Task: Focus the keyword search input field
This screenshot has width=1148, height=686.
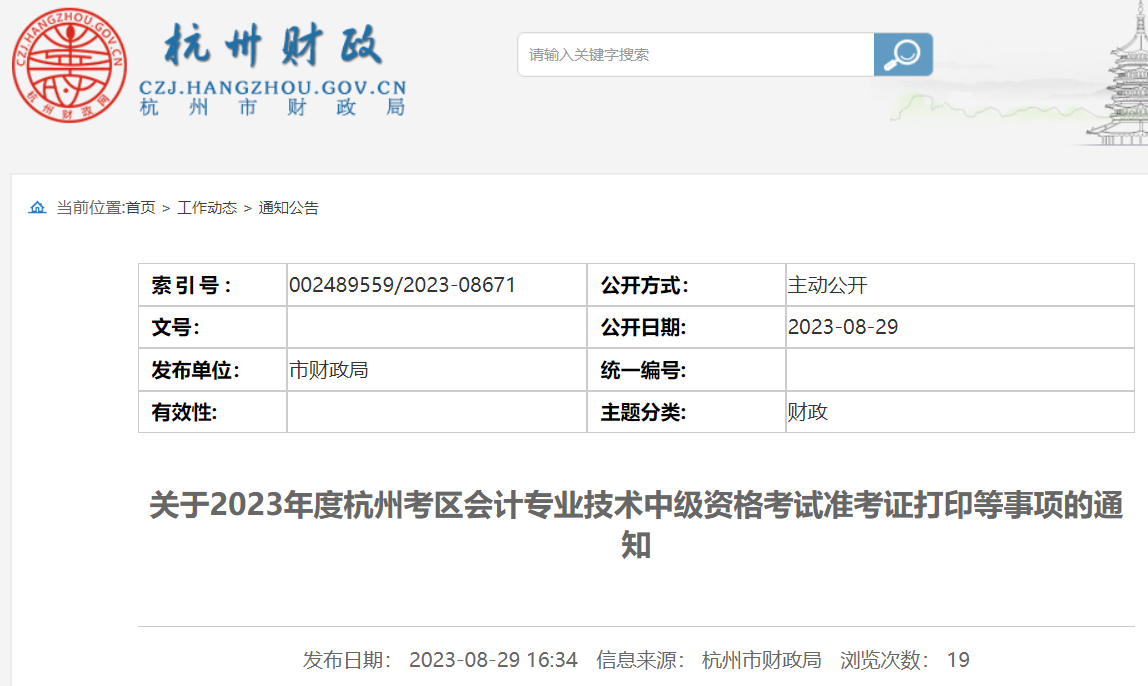Action: 695,55
